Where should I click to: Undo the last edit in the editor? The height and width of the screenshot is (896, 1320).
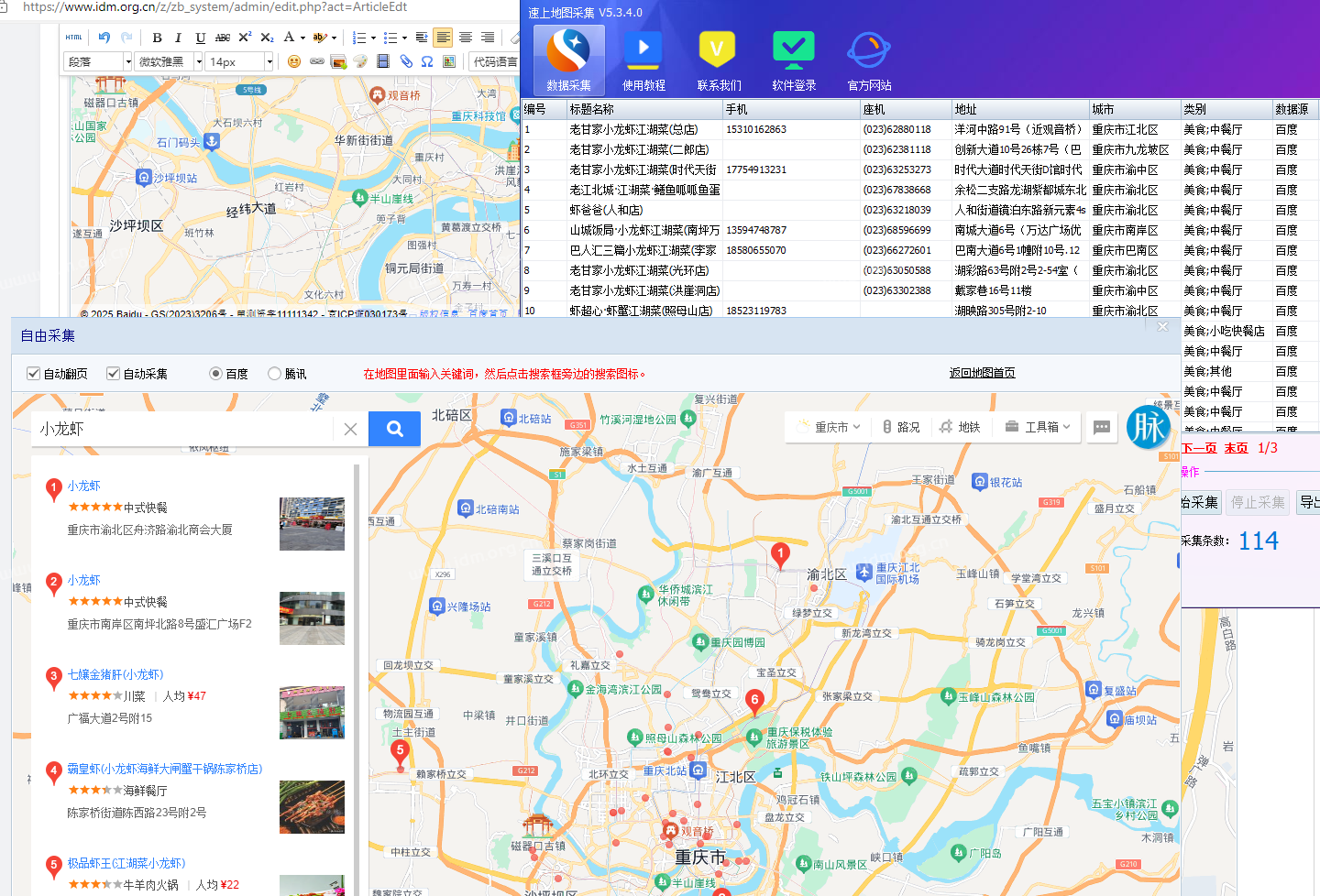click(x=104, y=38)
